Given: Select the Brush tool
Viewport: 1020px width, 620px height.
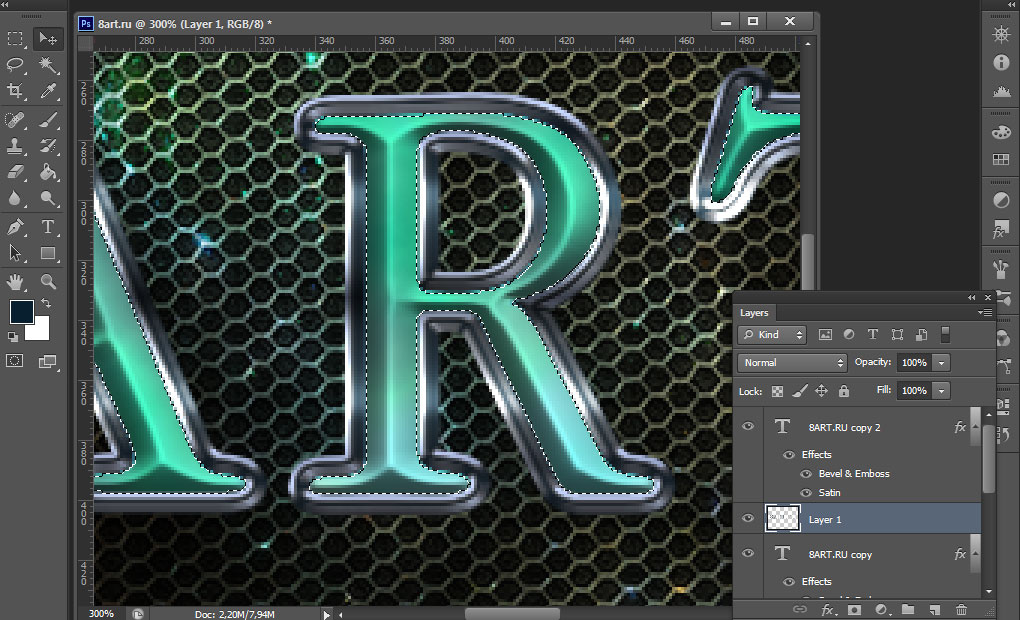Looking at the screenshot, I should point(47,120).
